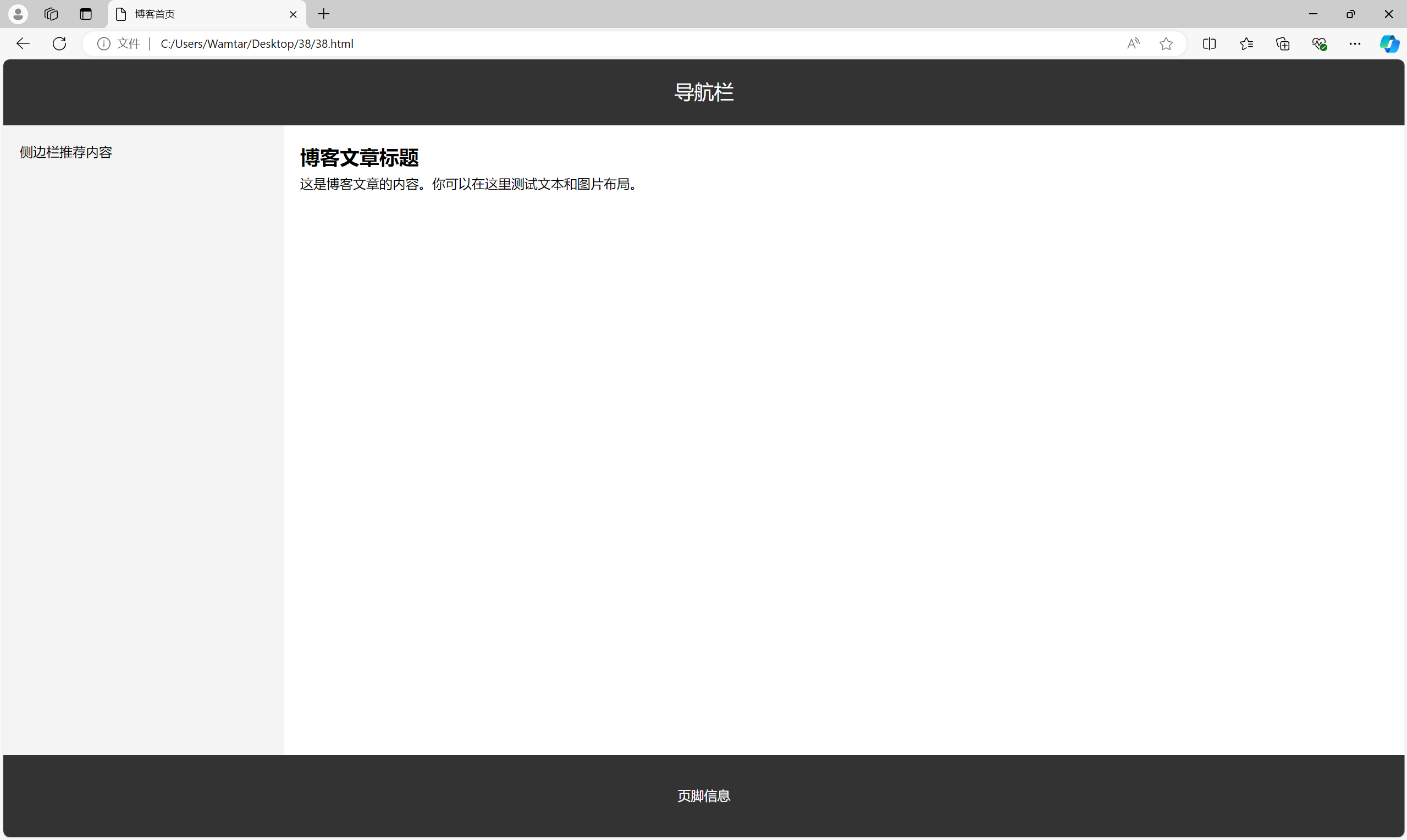
Task: Open the browser profile avatar
Action: click(18, 14)
